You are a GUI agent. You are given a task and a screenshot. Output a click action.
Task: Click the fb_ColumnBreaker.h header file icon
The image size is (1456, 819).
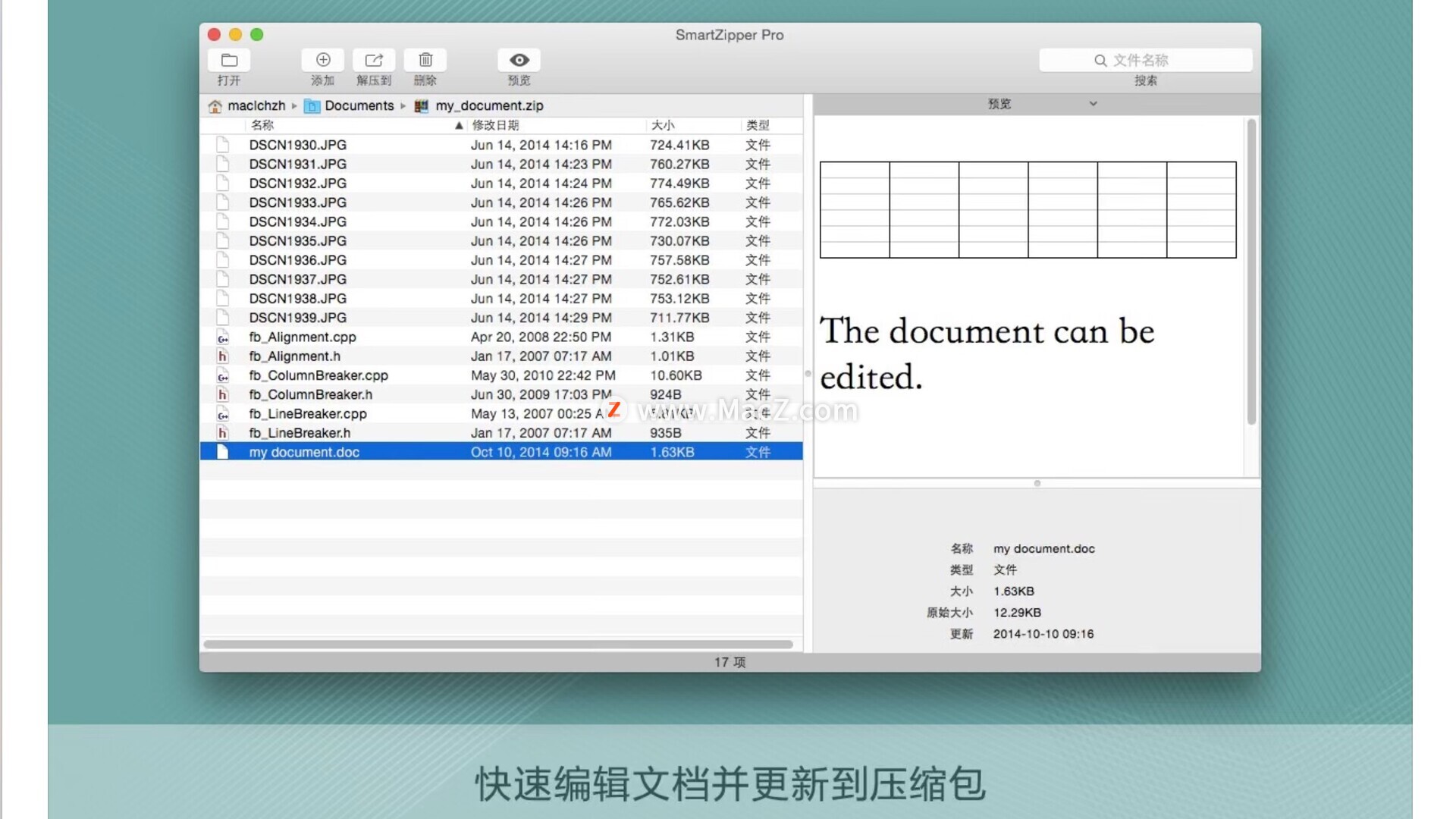click(x=222, y=394)
